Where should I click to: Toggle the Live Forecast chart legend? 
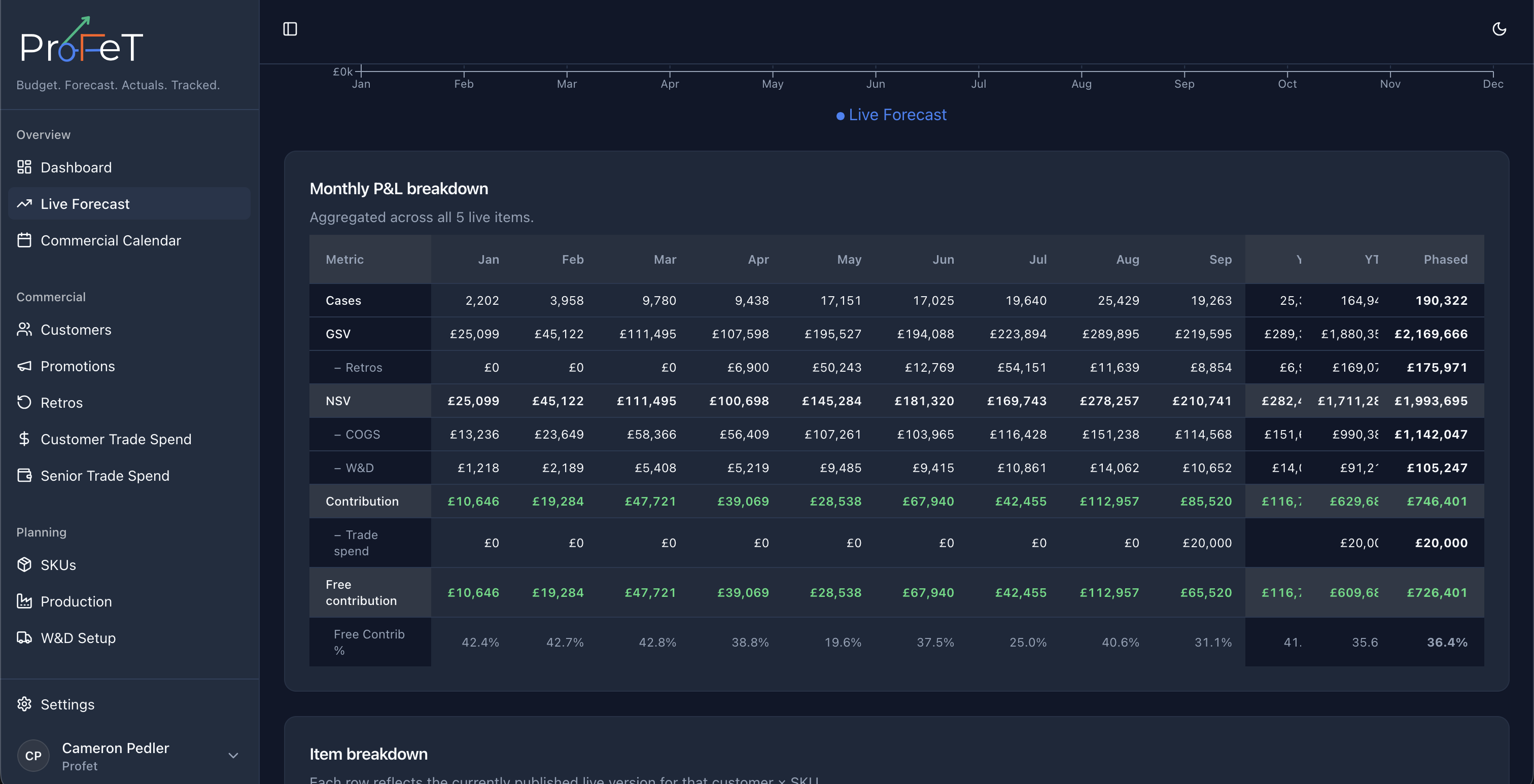point(891,114)
